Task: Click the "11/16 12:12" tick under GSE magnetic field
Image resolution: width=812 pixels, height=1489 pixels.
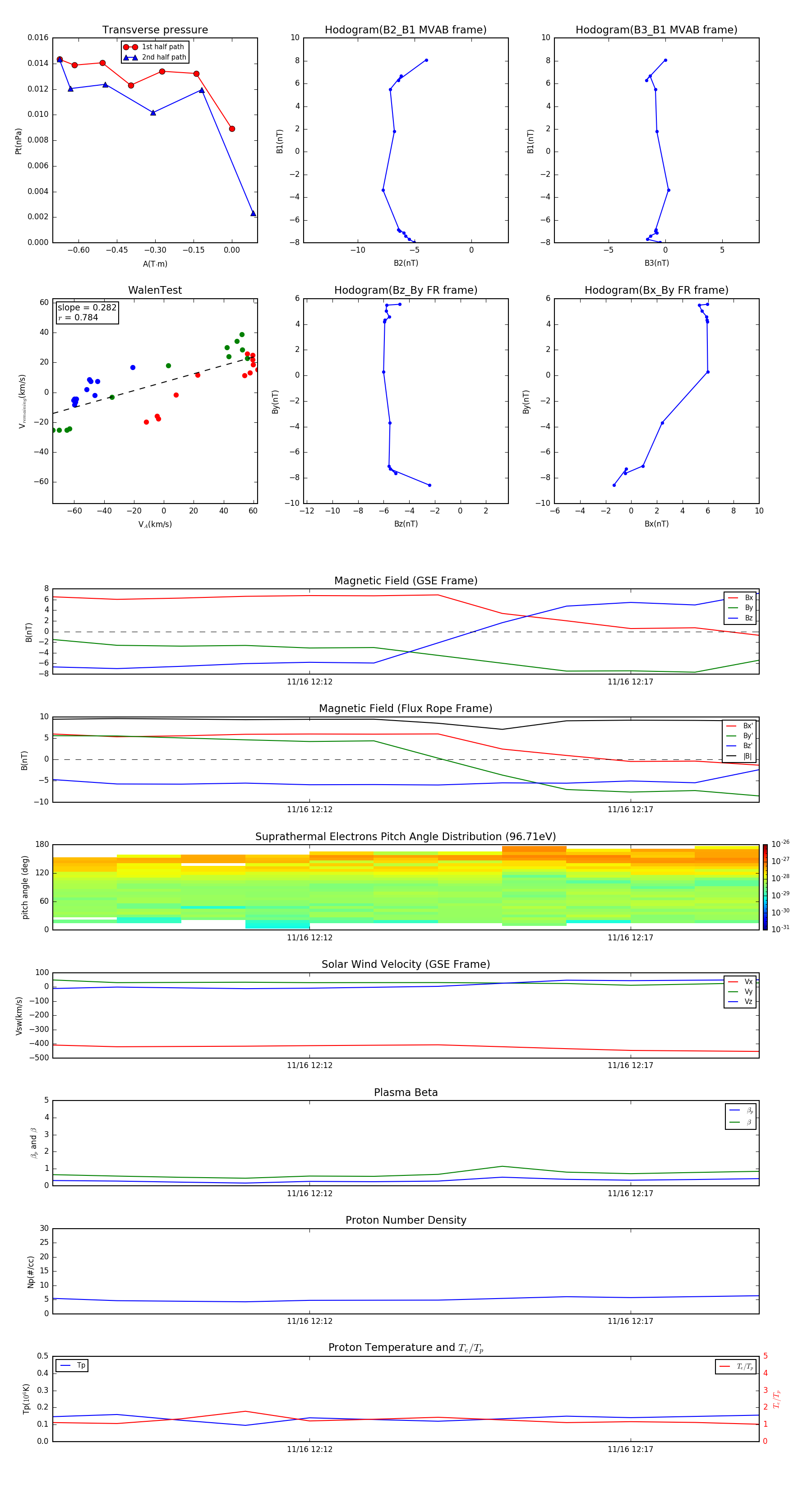Action: 310,682
